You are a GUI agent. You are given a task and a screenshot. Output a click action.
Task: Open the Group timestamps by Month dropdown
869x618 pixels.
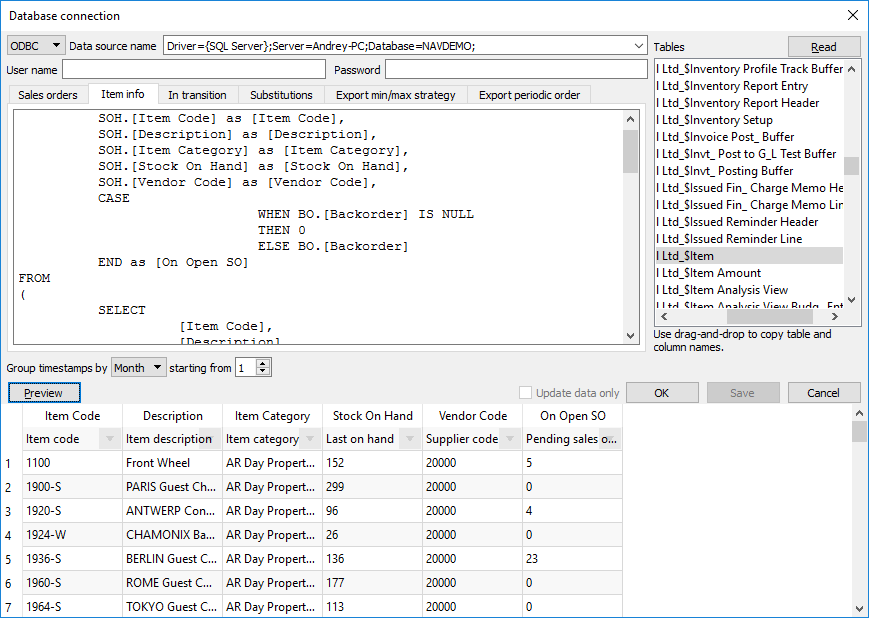(139, 368)
